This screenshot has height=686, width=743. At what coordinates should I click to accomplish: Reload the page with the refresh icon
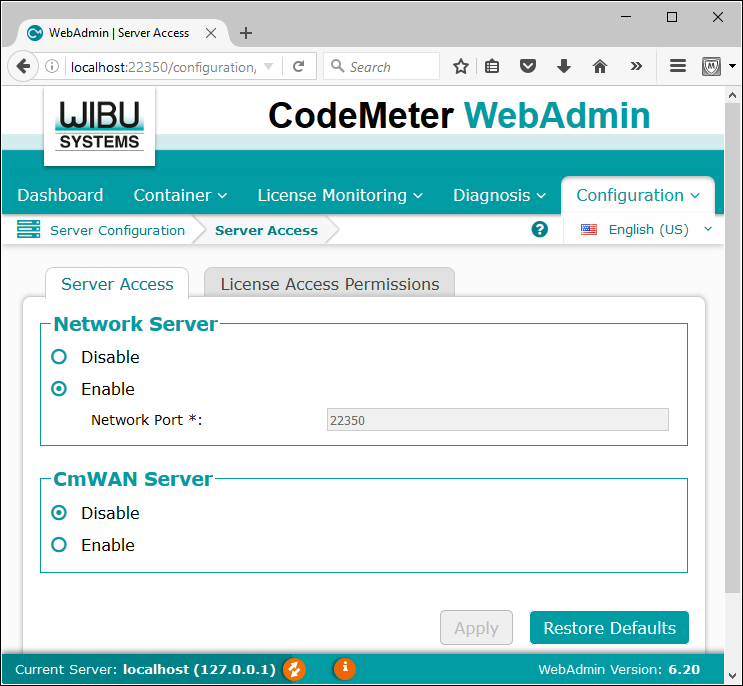[299, 66]
